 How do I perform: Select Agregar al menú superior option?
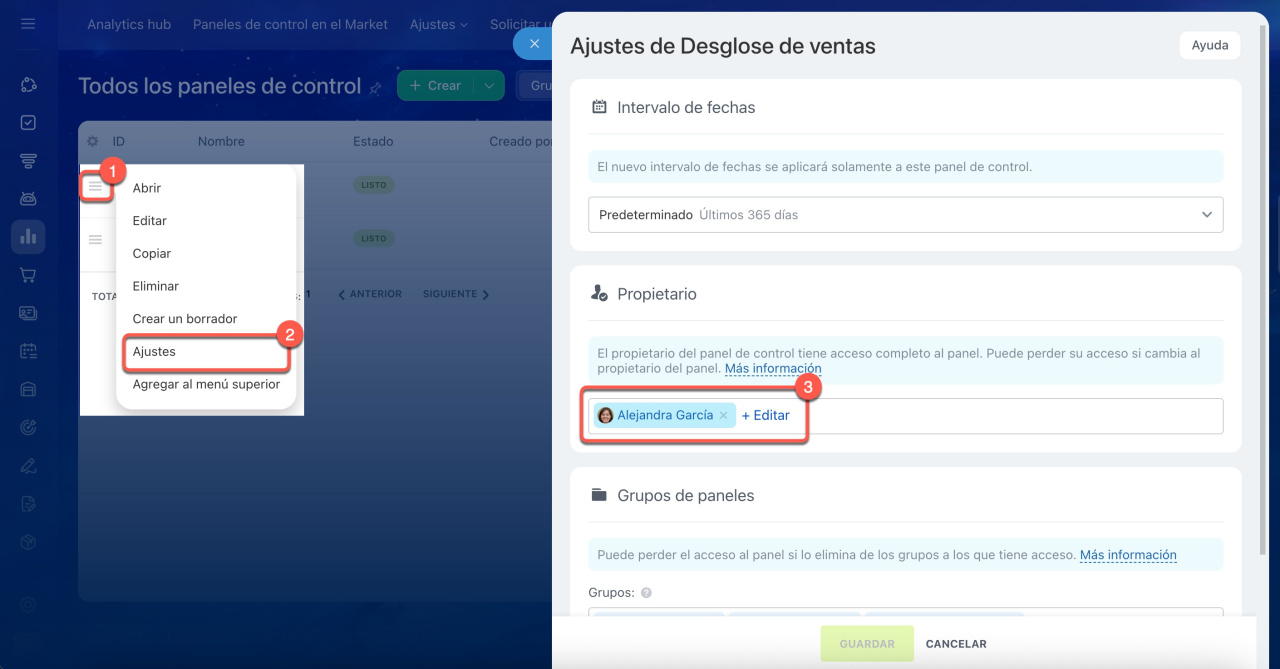[206, 384]
